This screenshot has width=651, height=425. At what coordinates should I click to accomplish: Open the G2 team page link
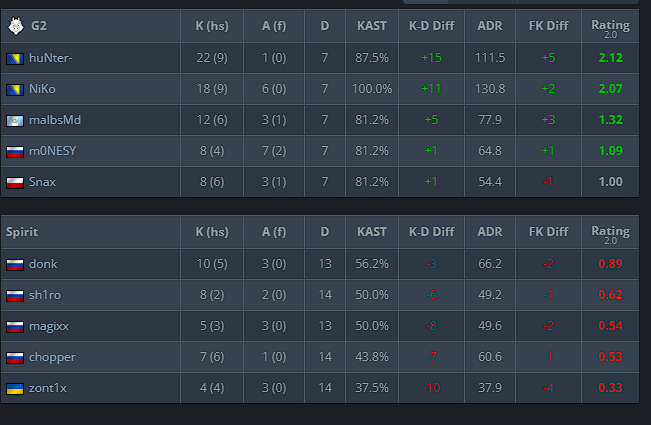coord(39,26)
